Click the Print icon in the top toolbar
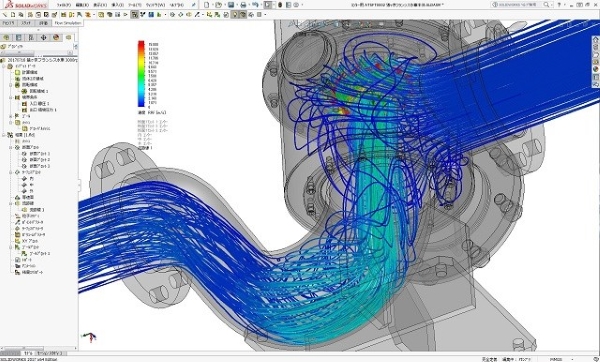The height and width of the screenshot is (362, 600). click(243, 5)
